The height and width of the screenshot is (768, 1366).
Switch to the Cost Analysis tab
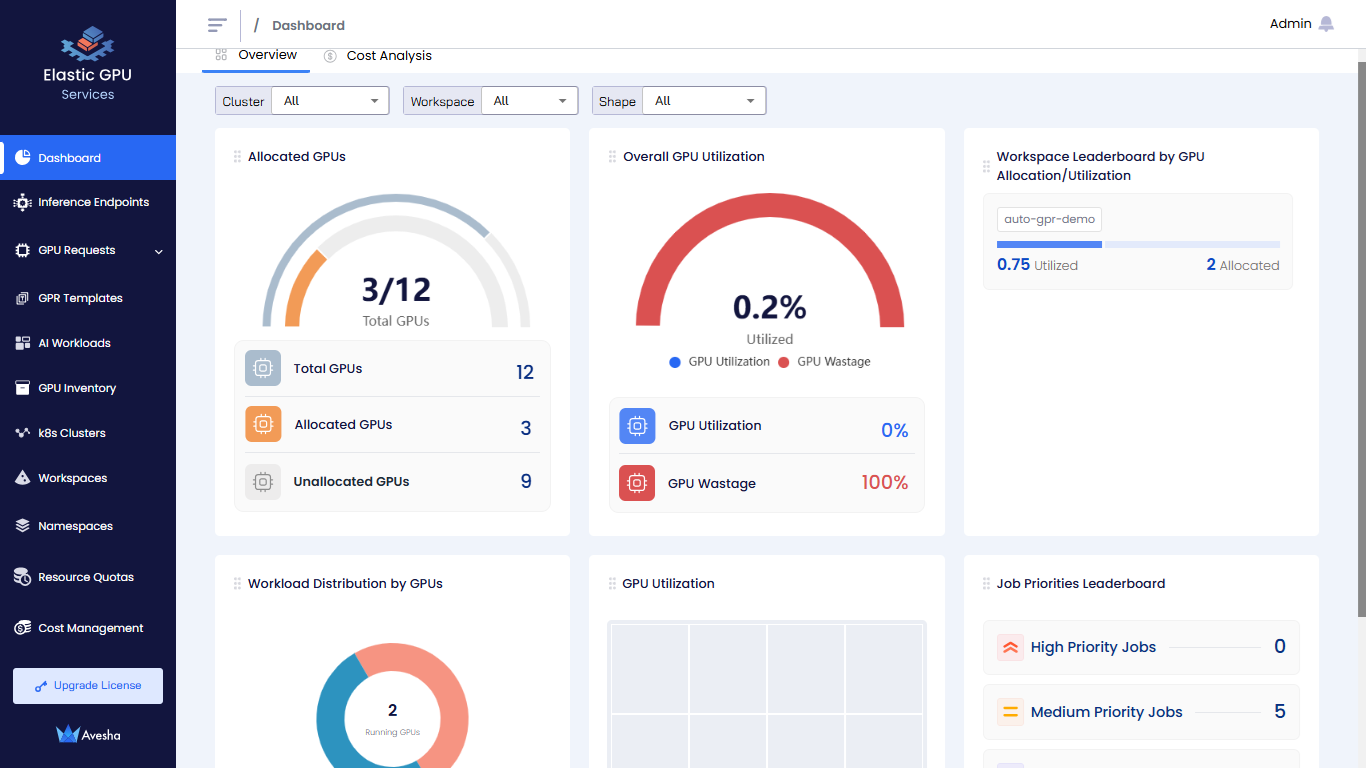378,56
